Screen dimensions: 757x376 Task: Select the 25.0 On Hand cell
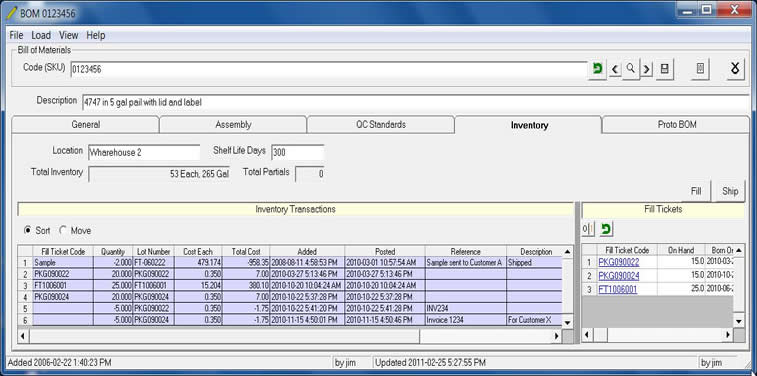click(x=681, y=290)
